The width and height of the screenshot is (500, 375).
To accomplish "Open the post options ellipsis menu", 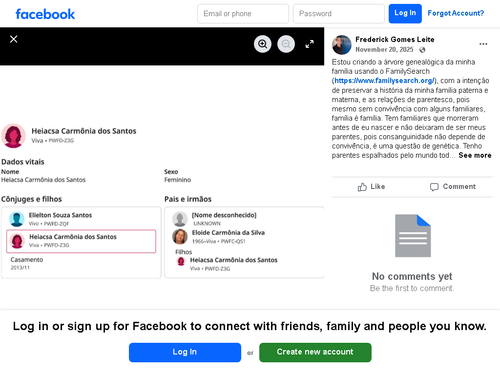I will [x=483, y=44].
